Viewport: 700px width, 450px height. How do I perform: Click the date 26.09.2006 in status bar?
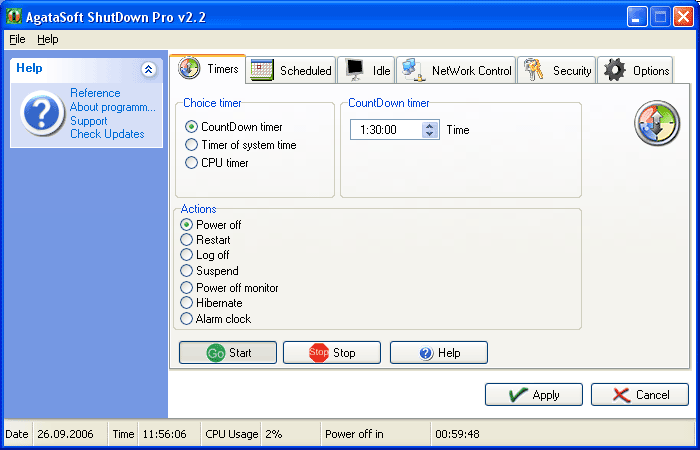coord(65,434)
